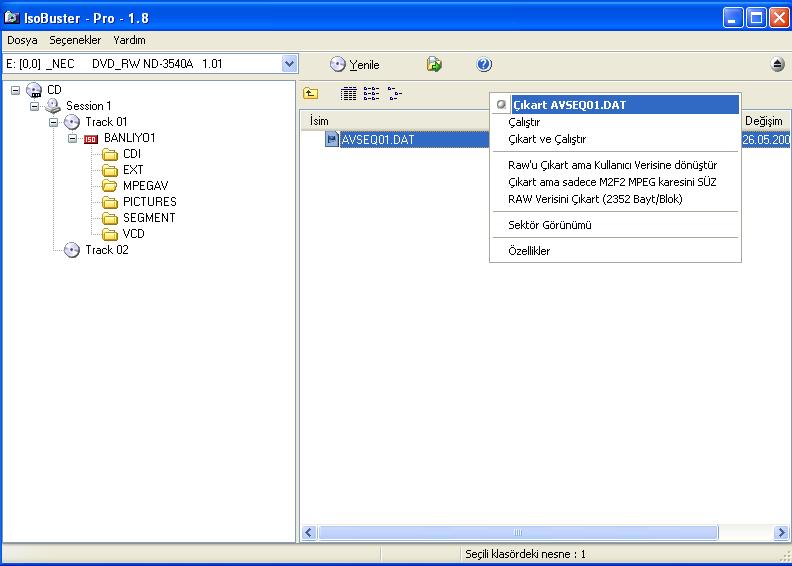Switch to the list view icon
This screenshot has width=792, height=566.
(x=371, y=94)
